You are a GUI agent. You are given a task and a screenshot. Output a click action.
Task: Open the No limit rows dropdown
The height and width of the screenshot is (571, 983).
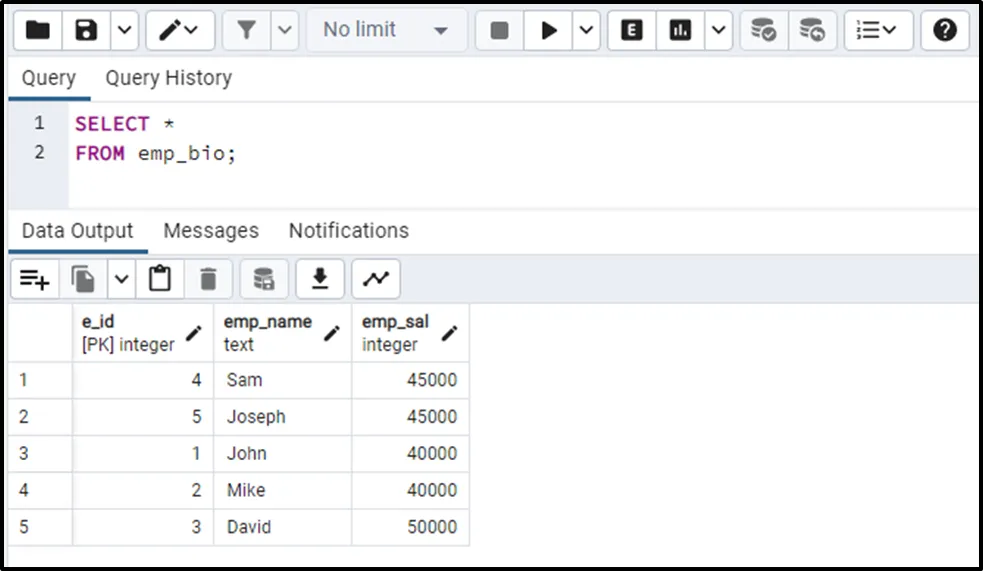385,30
